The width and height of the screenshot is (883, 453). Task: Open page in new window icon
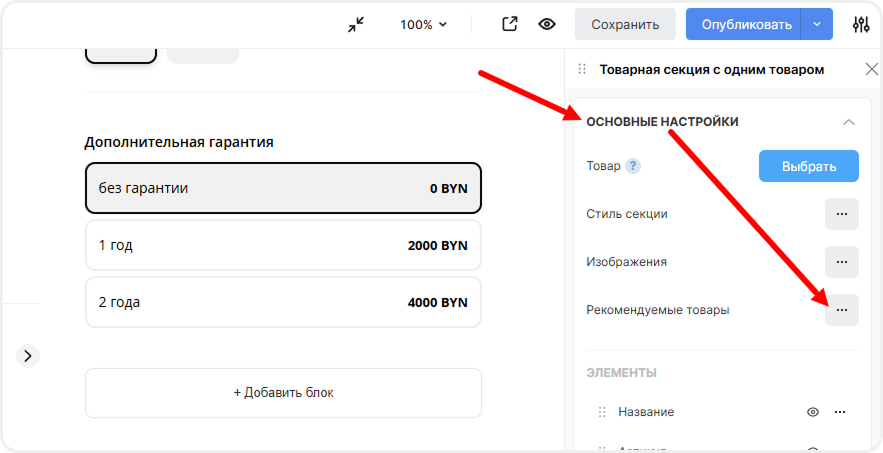510,25
